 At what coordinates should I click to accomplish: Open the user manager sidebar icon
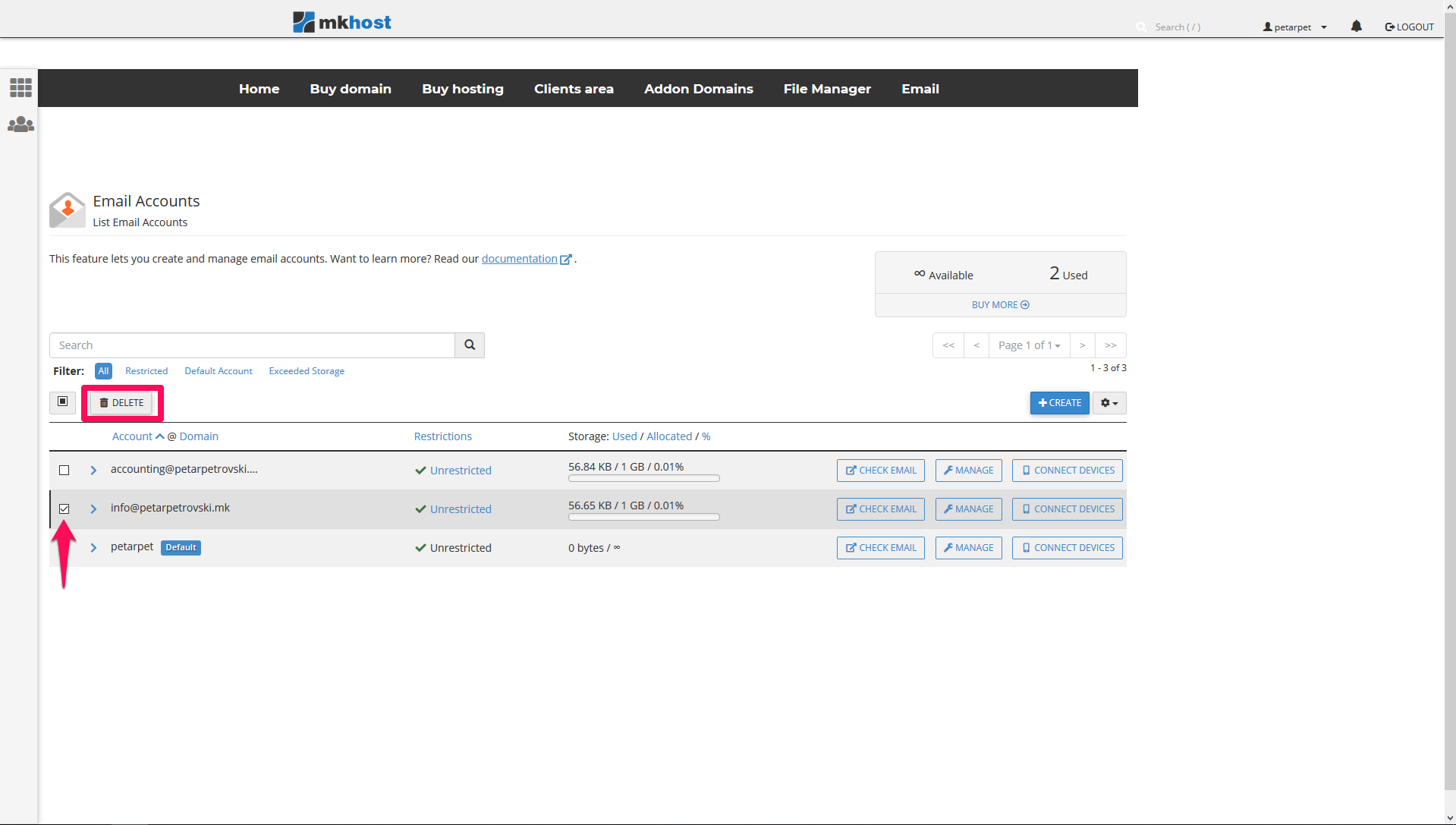tap(20, 124)
